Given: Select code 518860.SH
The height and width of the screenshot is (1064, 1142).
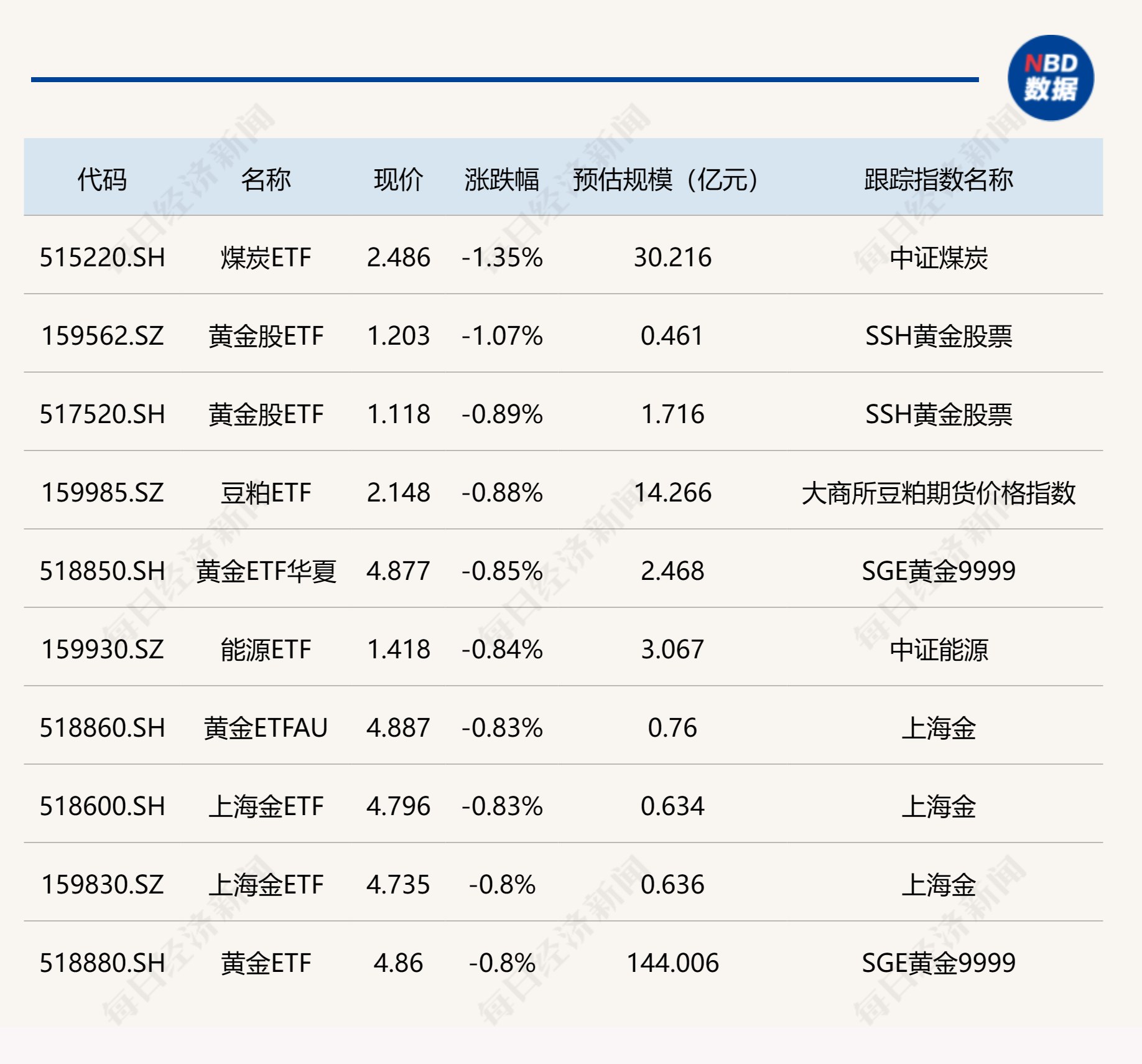Looking at the screenshot, I should [103, 728].
